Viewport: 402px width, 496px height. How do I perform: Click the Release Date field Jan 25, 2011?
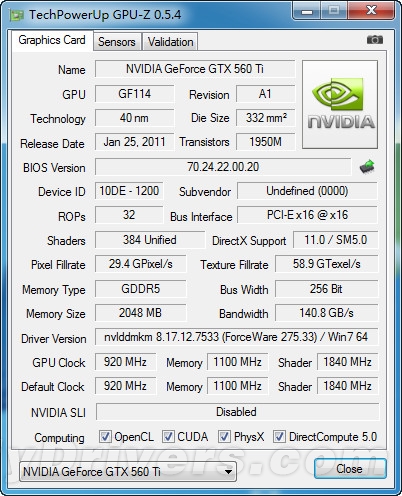[134, 142]
